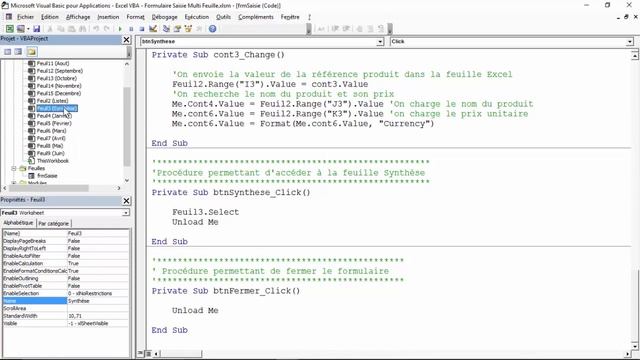640x360 pixels.
Task: Click the Paste toolbar icon
Action: [71, 29]
